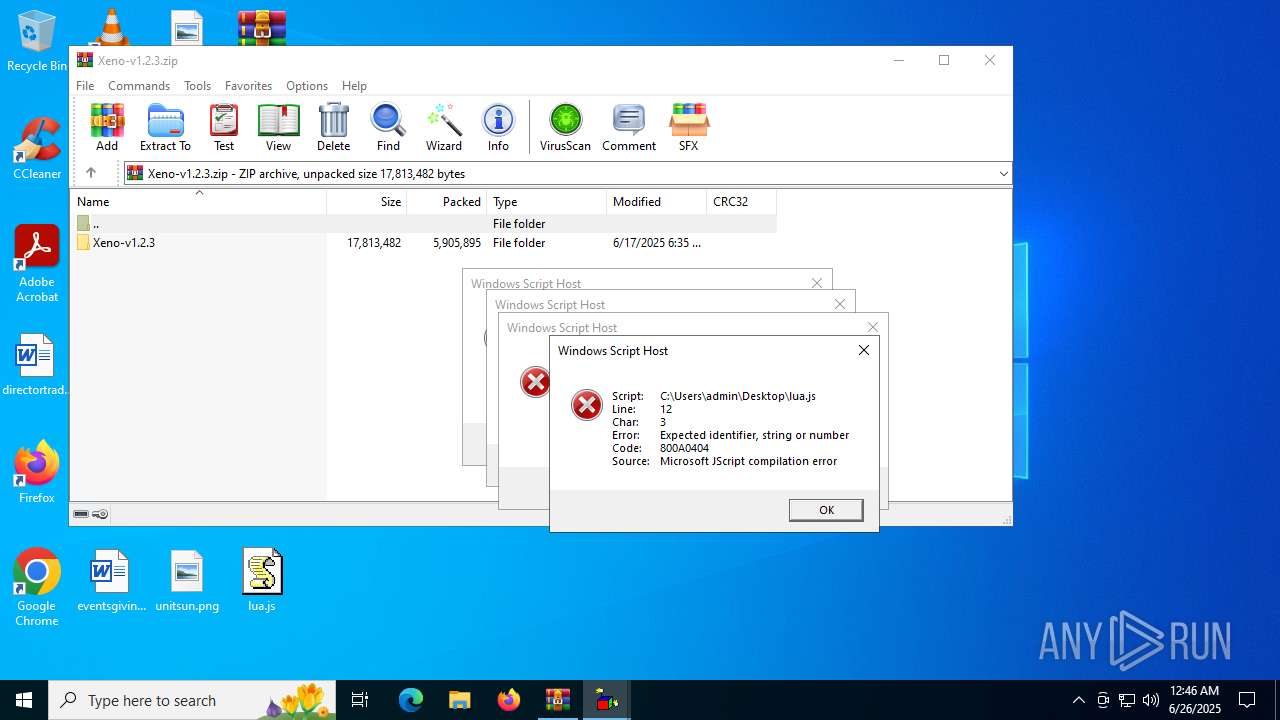This screenshot has height=720, width=1280.
Task: Close the third Windows Script Host dialog
Action: point(873,327)
